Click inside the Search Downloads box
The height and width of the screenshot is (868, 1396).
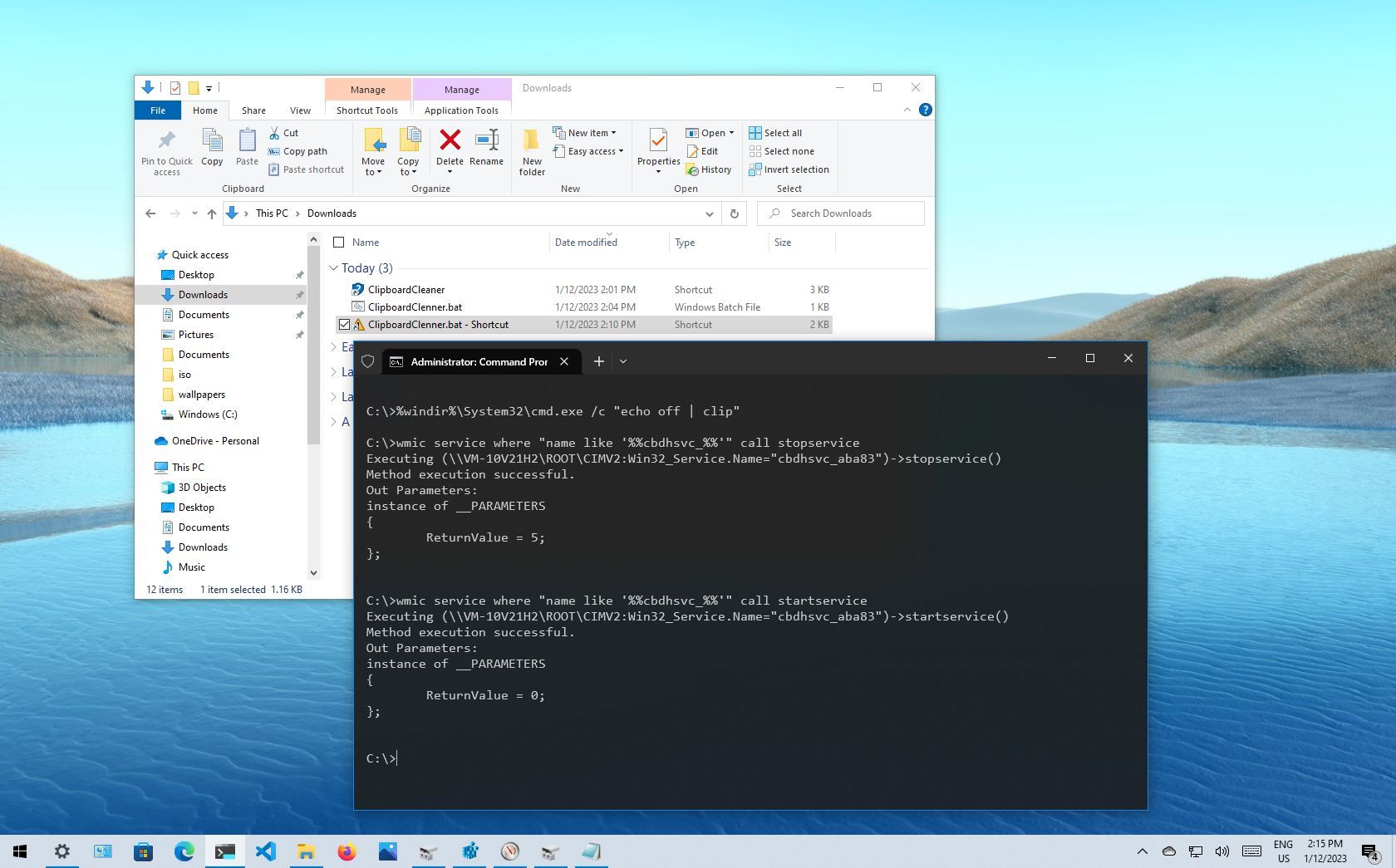839,213
